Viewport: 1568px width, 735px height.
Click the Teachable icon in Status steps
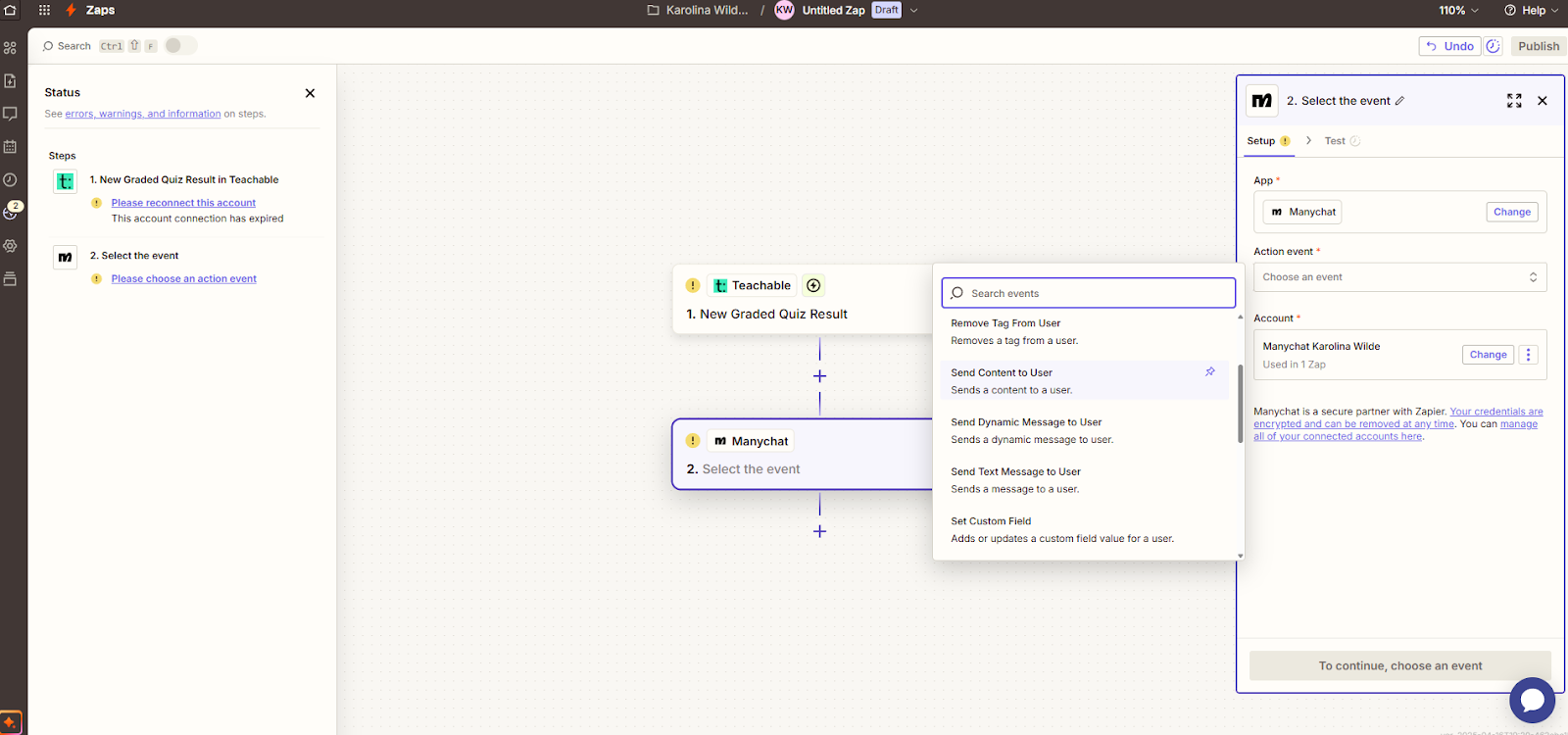click(65, 181)
